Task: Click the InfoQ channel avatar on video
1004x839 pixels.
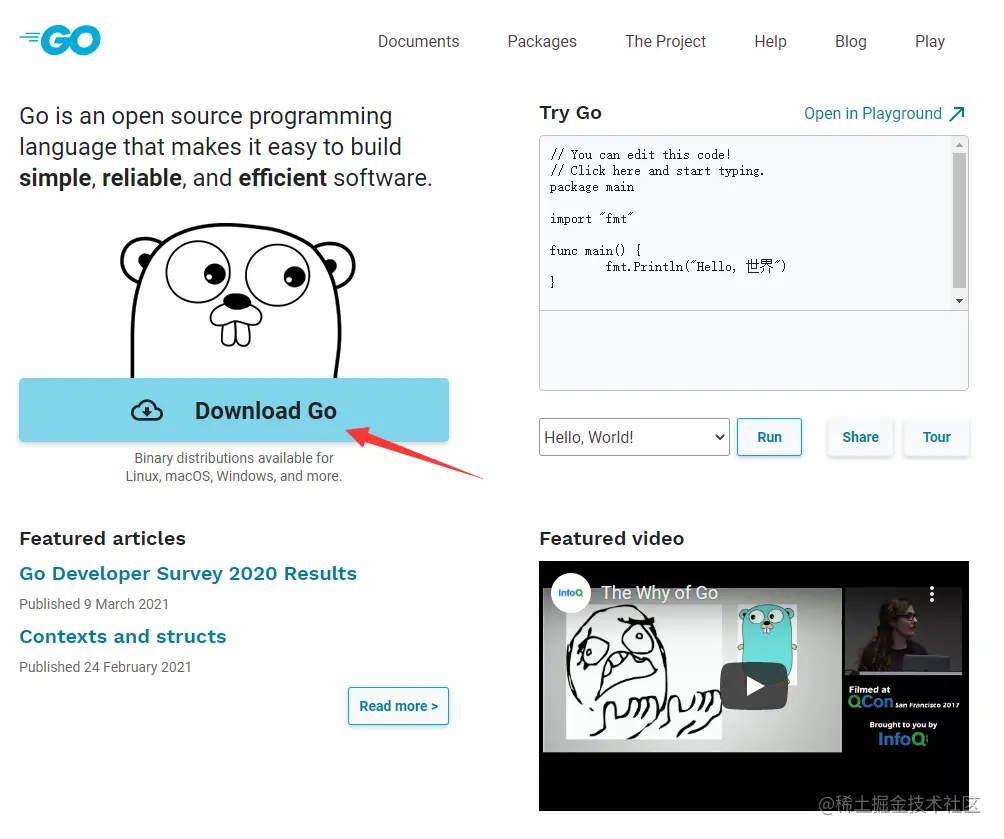Action: pyautogui.click(x=571, y=593)
